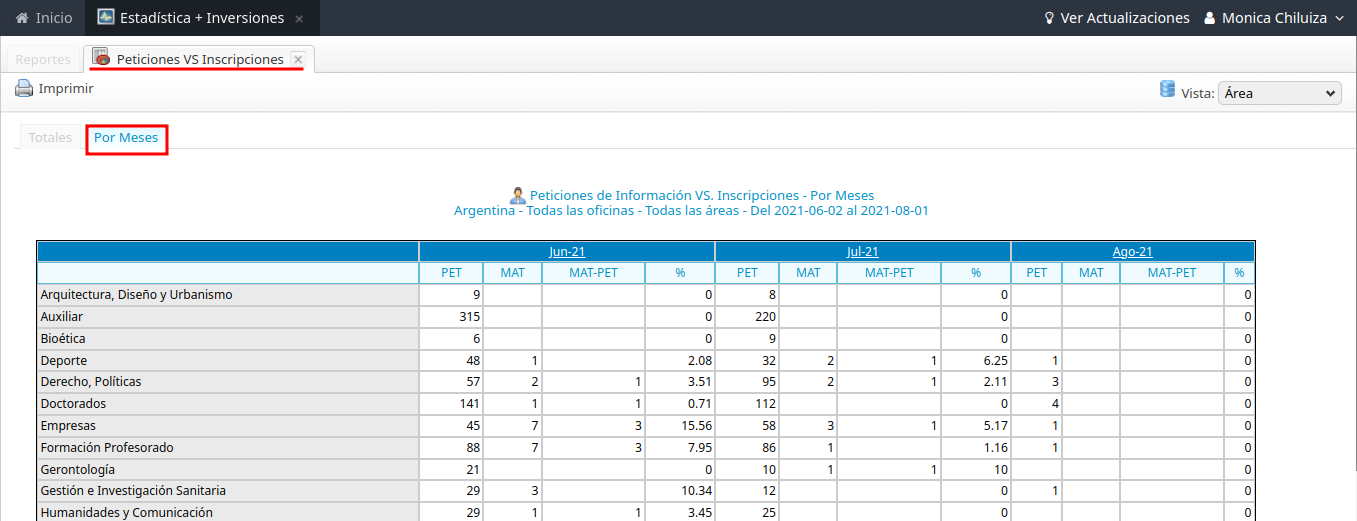Screen dimensions: 1357x521
Task: Open the Jul-21 column header link
Action: pos(862,252)
